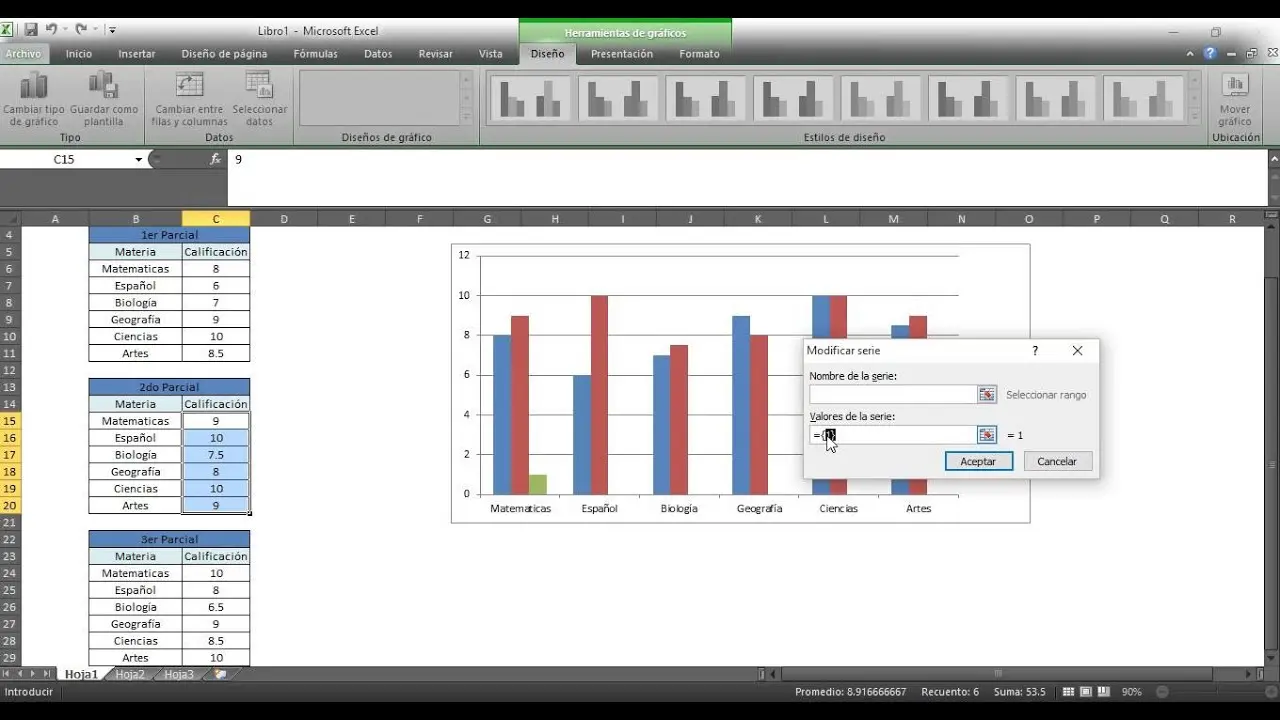The width and height of the screenshot is (1280, 720).
Task: Collapse the ribbon with the caret arrow
Action: tap(1190, 54)
